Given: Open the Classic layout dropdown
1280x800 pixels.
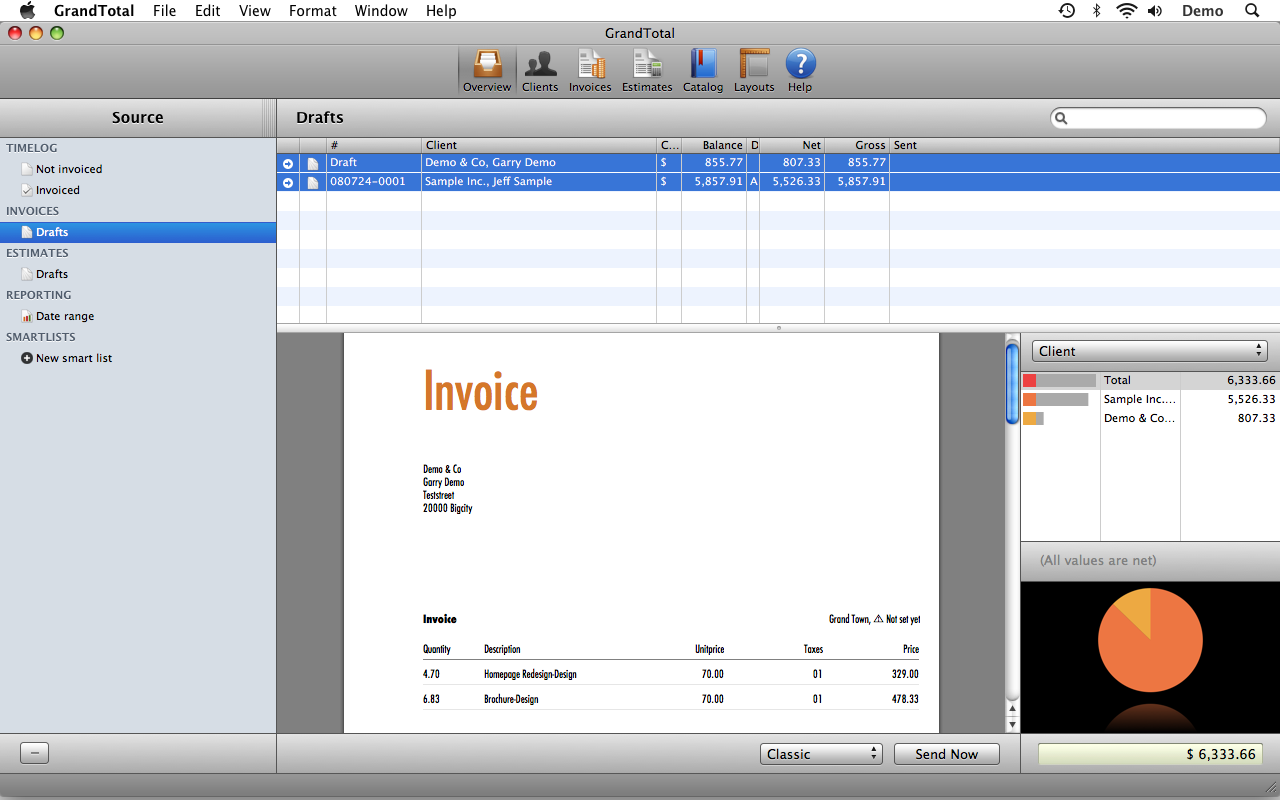Looking at the screenshot, I should point(820,754).
